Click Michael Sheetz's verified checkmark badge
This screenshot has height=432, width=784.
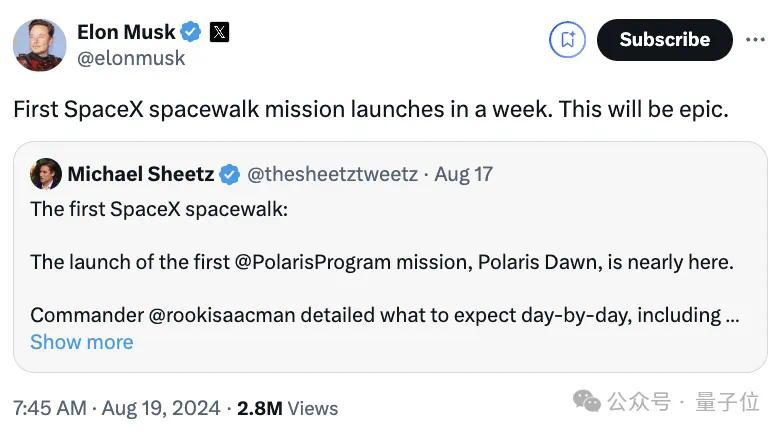pyautogui.click(x=230, y=174)
